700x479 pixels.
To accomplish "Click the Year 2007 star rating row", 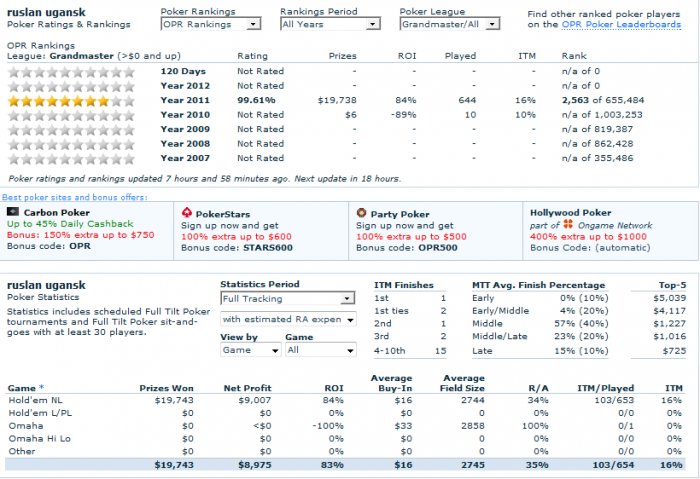I will (71, 158).
